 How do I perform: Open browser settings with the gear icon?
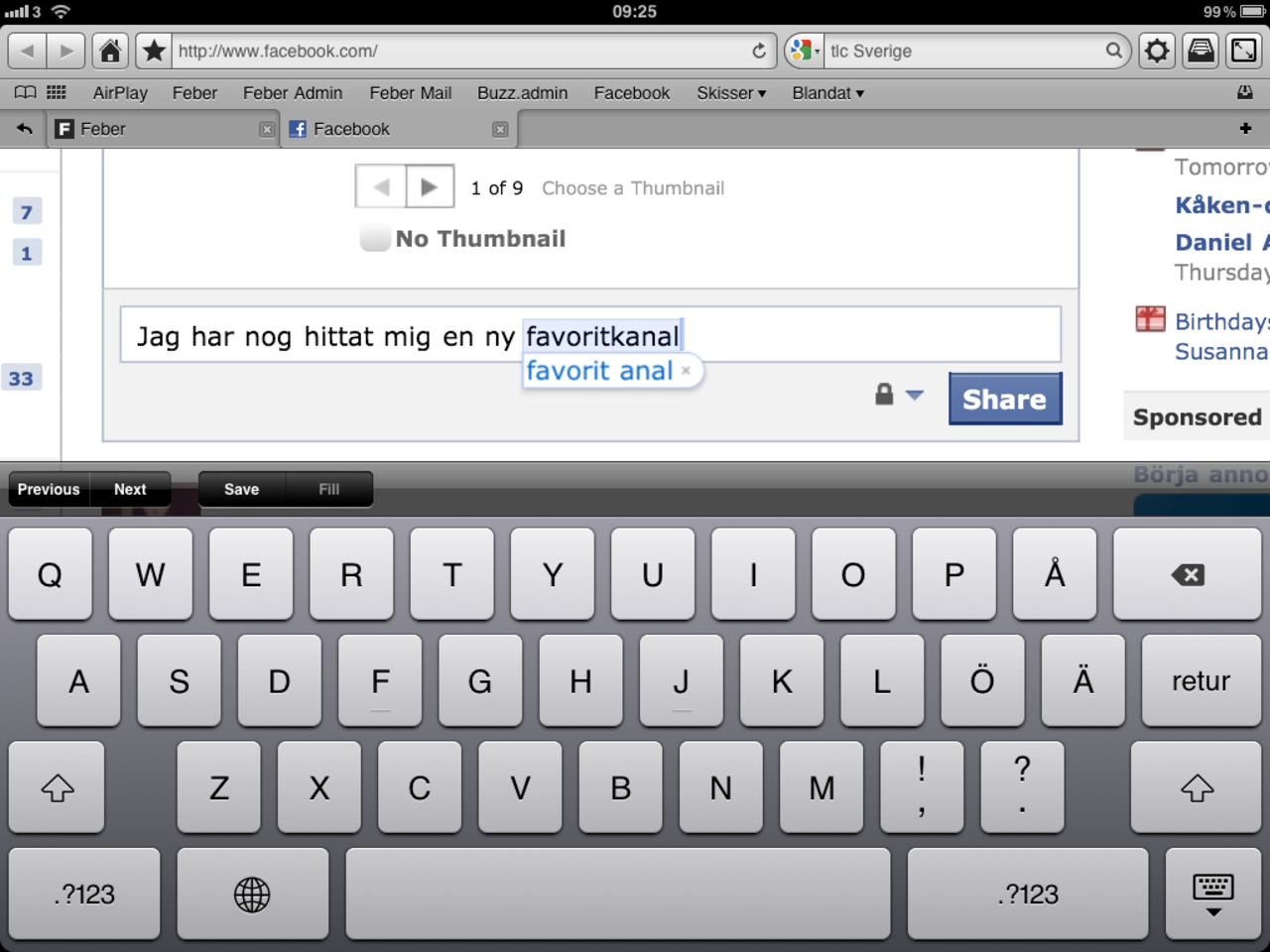[x=1156, y=50]
